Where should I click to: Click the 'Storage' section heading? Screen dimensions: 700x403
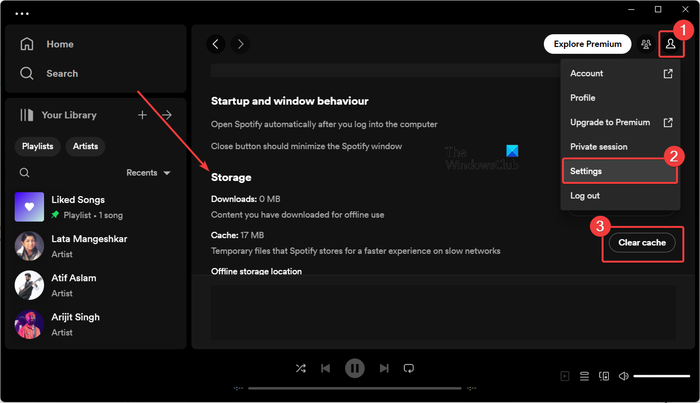(x=231, y=178)
